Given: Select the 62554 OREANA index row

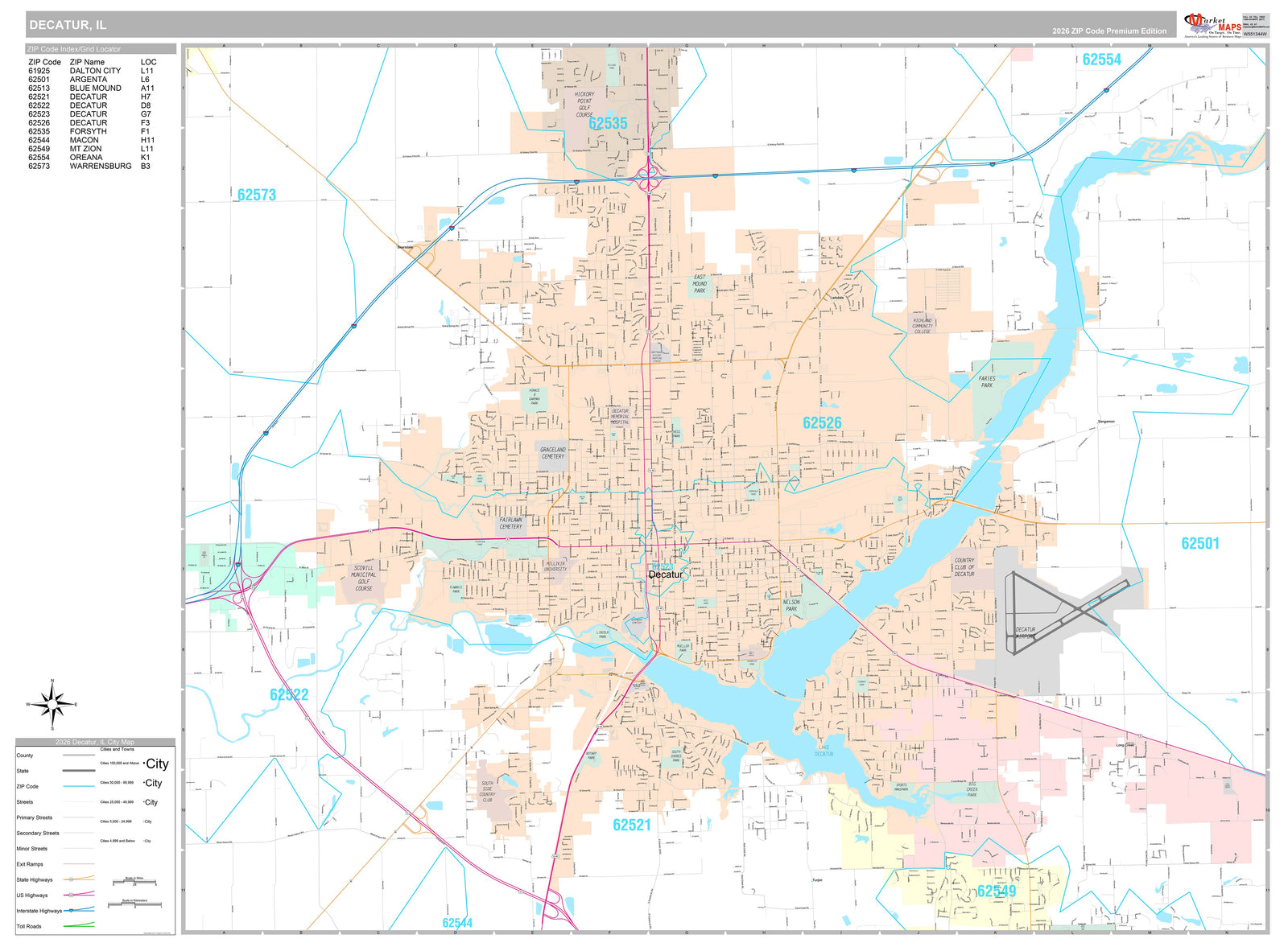Looking at the screenshot, I should 91,158.
